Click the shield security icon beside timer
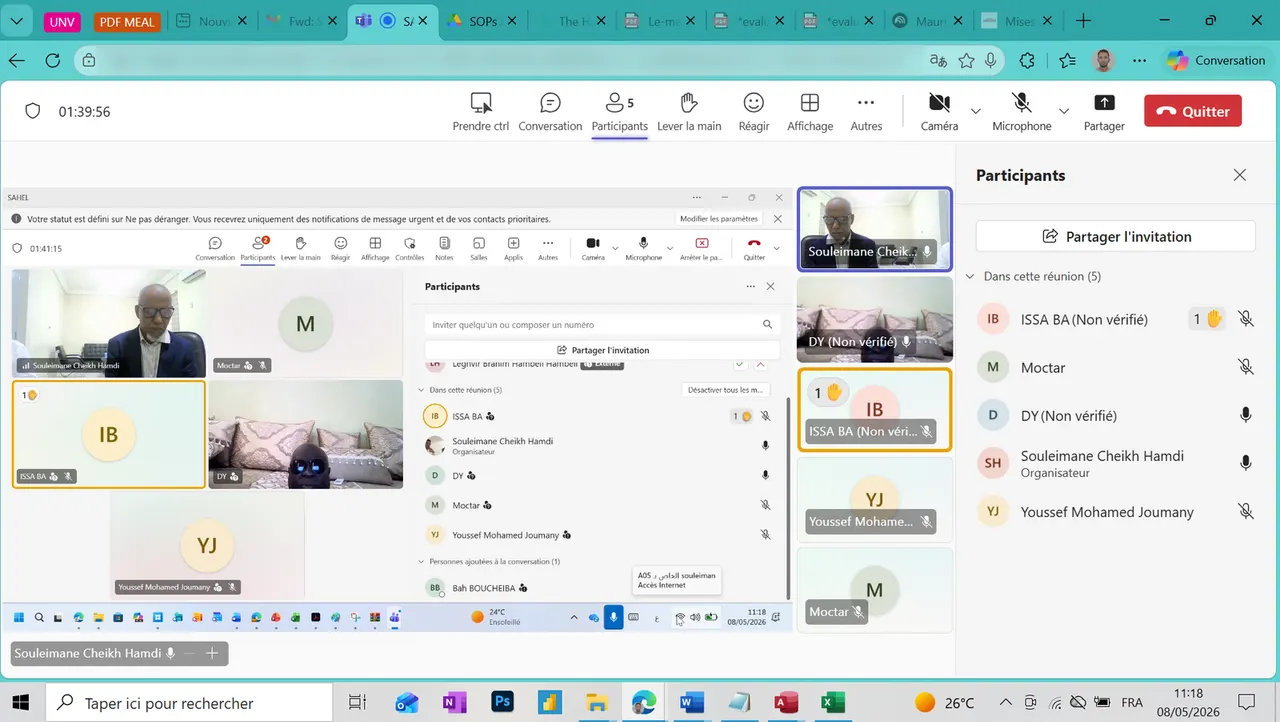The image size is (1280, 722). [x=32, y=111]
